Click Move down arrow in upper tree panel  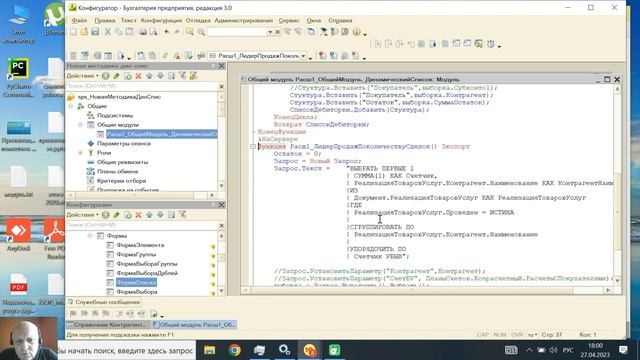click(x=160, y=76)
